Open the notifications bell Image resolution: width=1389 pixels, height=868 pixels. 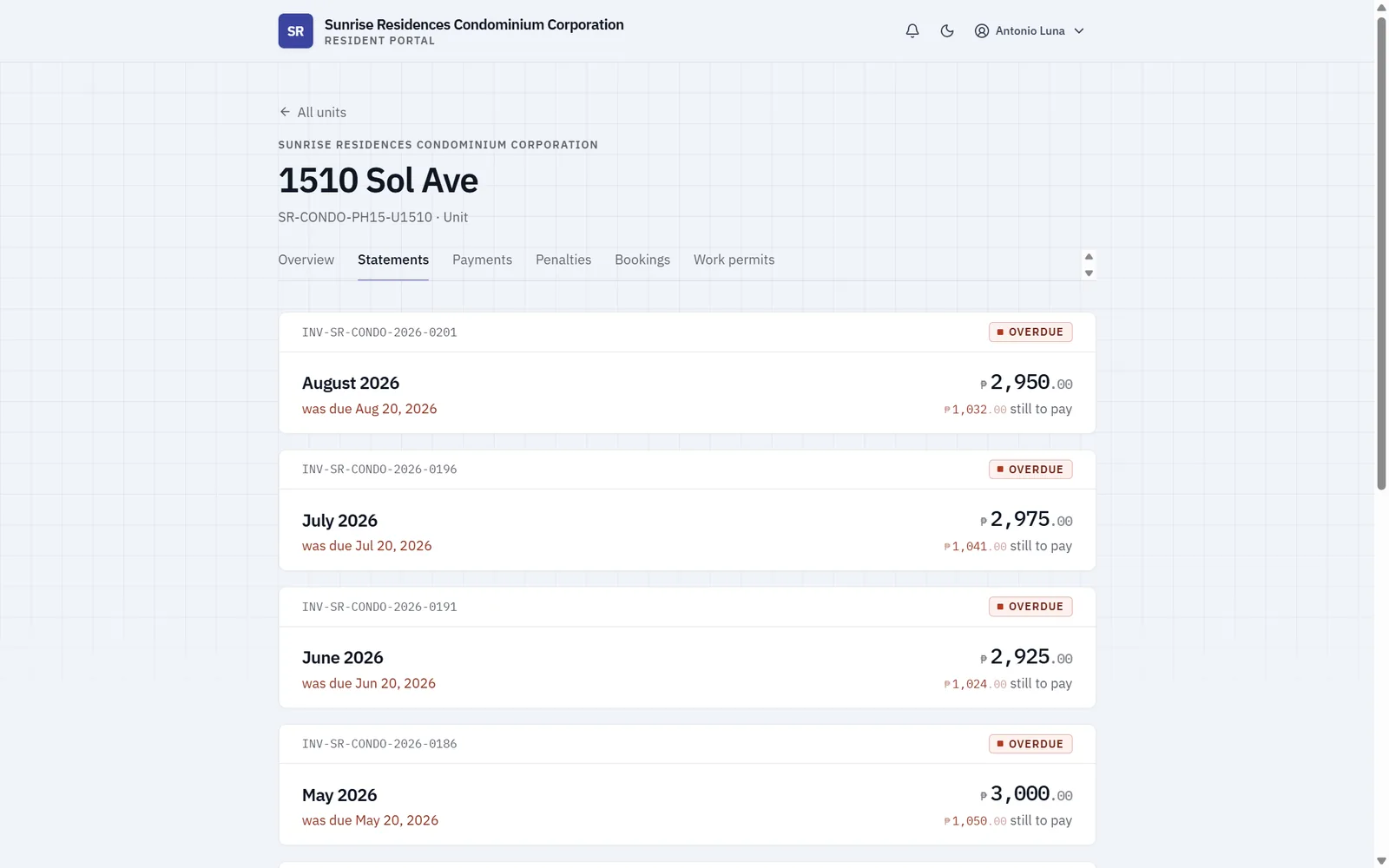coord(912,30)
